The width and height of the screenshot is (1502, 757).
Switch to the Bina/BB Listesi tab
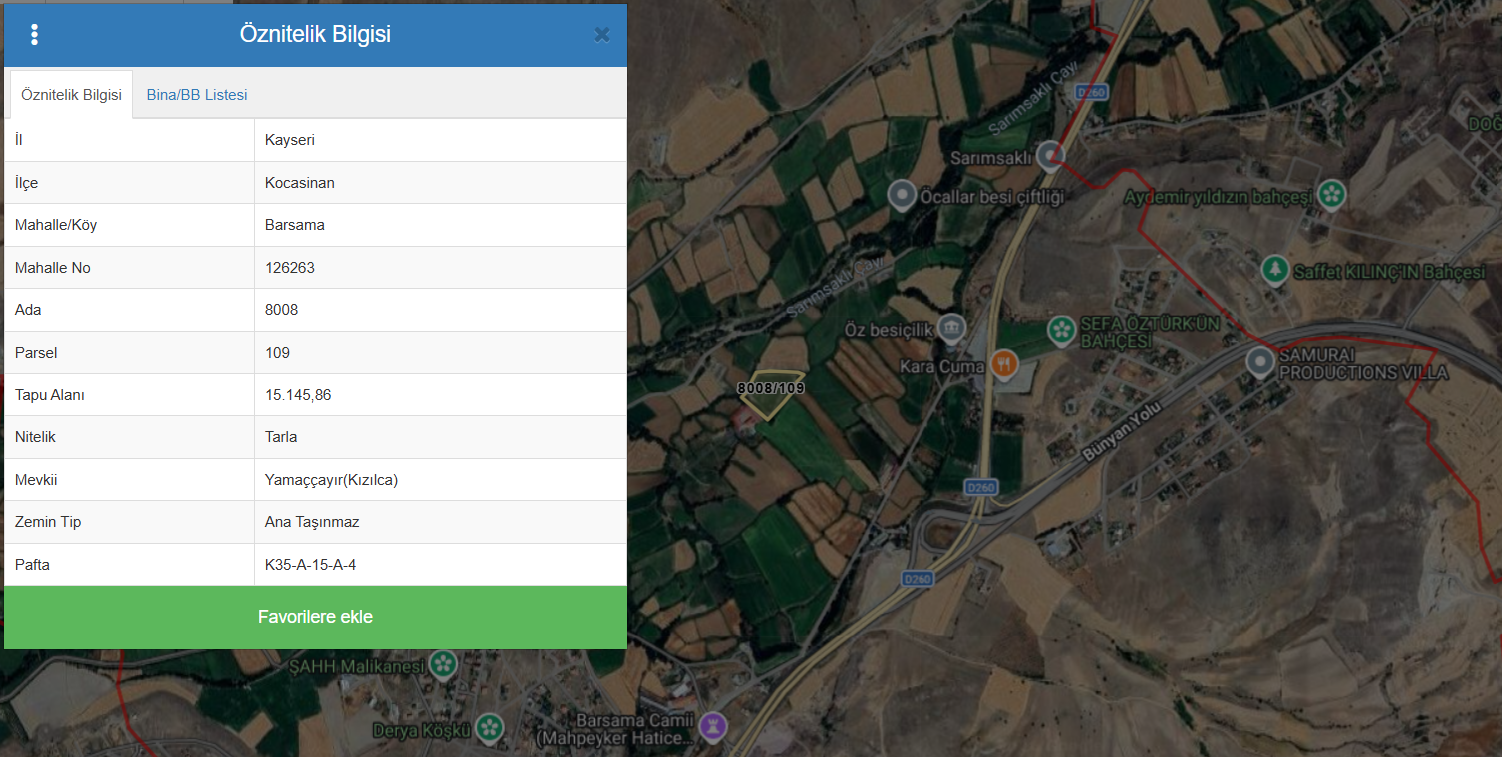(197, 95)
